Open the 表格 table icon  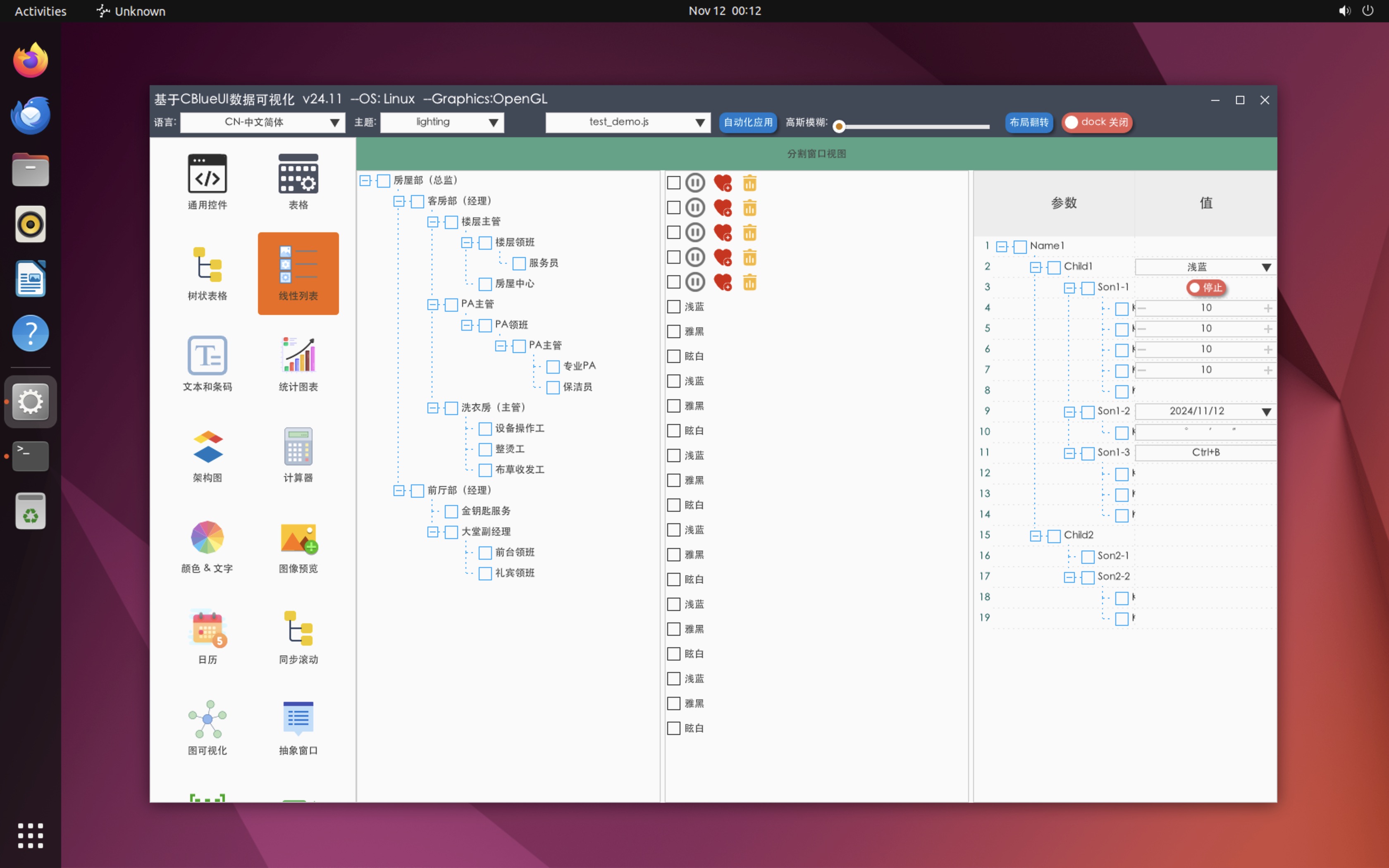click(298, 174)
